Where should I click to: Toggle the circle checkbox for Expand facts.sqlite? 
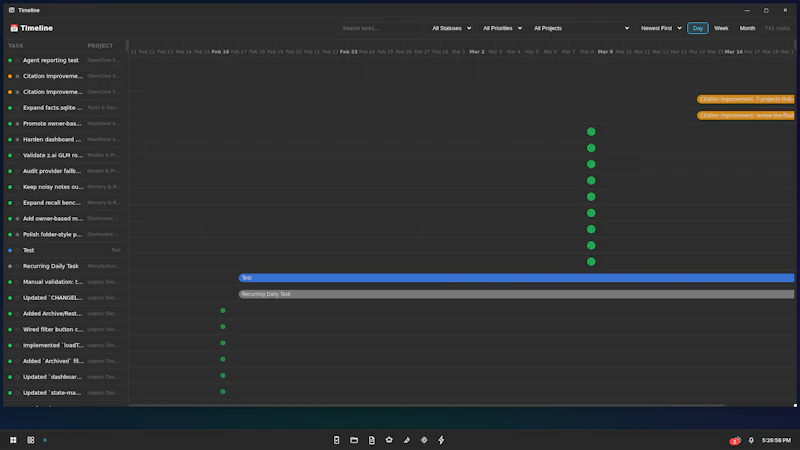point(17,108)
